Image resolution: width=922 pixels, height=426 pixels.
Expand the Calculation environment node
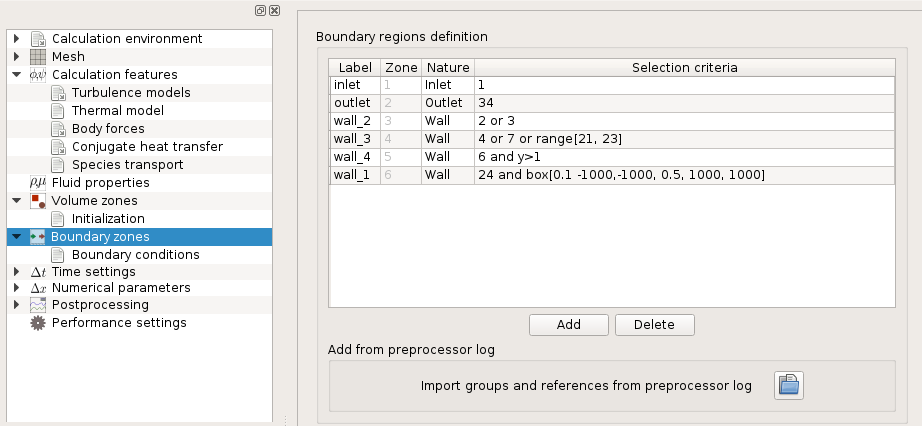(x=16, y=39)
